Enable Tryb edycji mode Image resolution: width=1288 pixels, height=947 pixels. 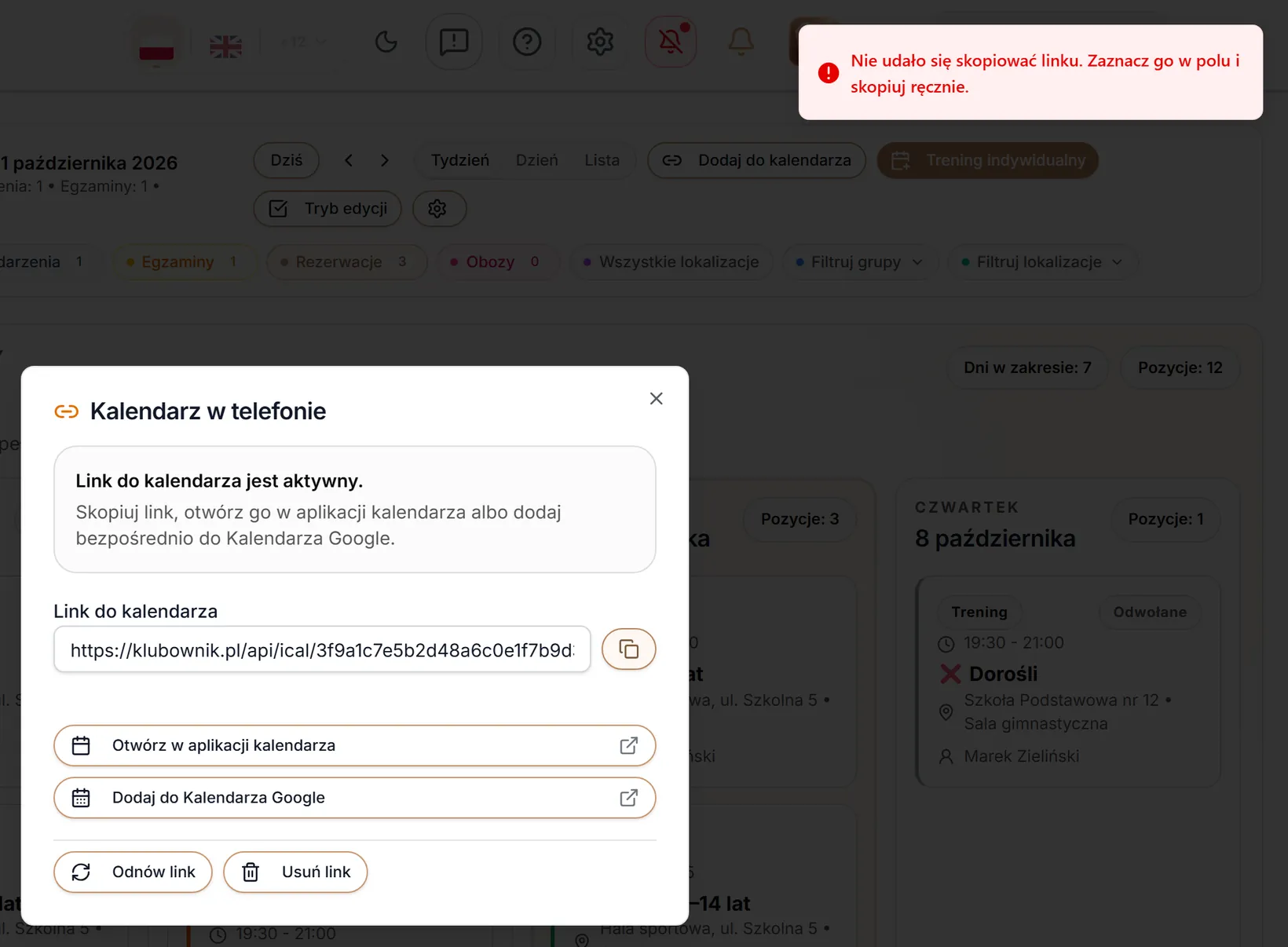point(327,209)
